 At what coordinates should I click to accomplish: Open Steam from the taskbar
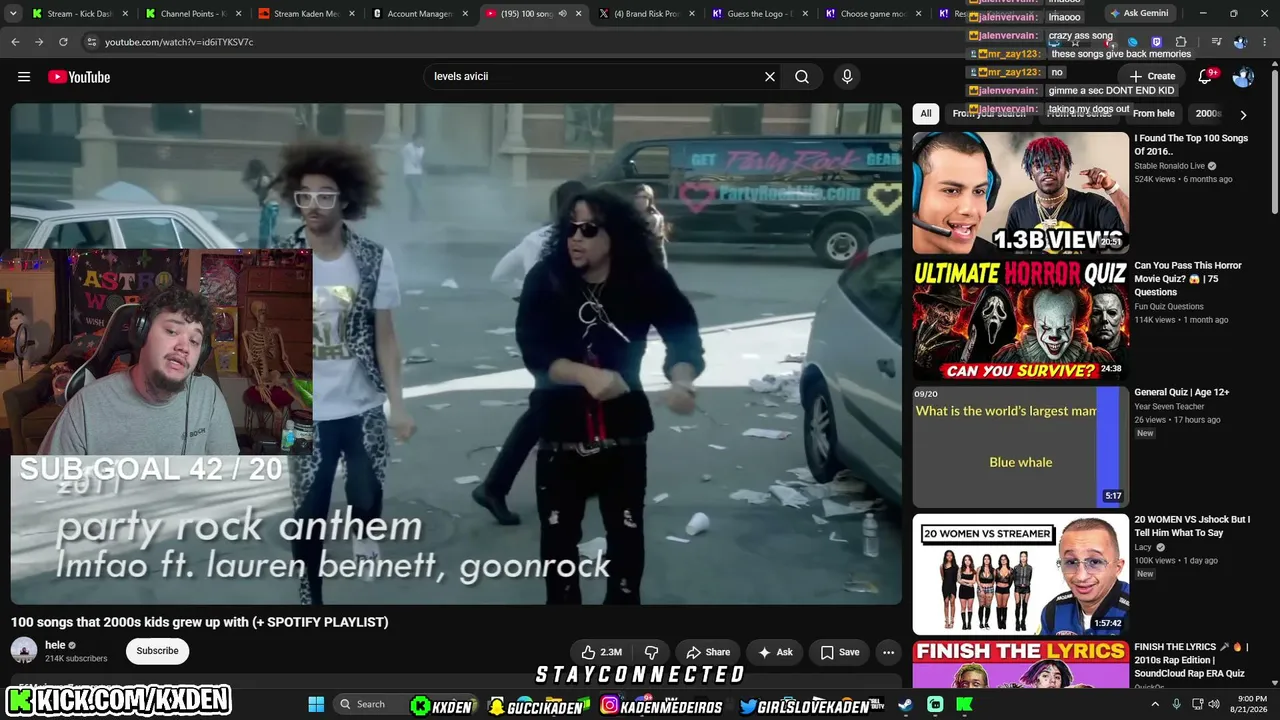[905, 704]
